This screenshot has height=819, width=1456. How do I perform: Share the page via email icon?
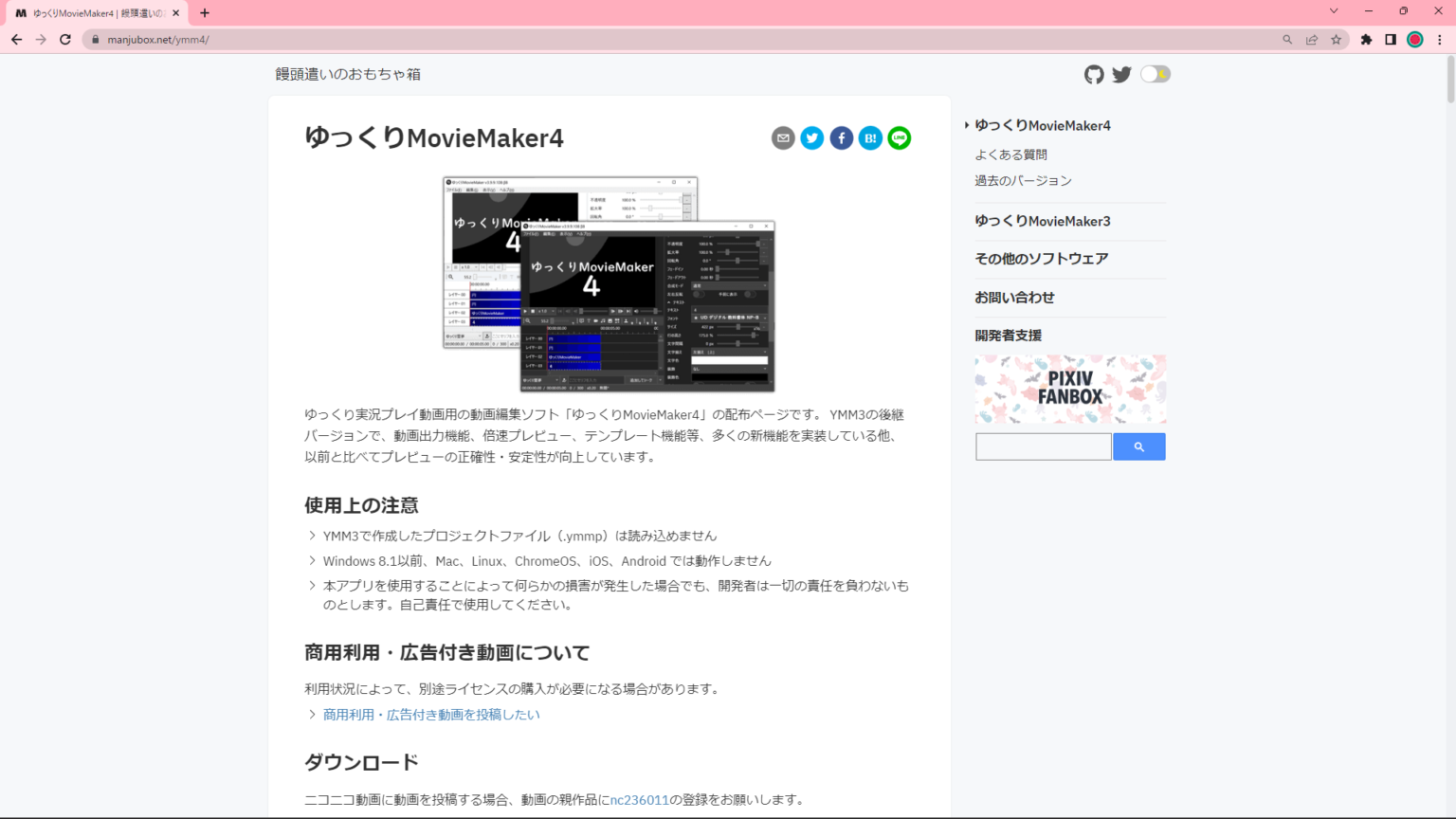783,137
